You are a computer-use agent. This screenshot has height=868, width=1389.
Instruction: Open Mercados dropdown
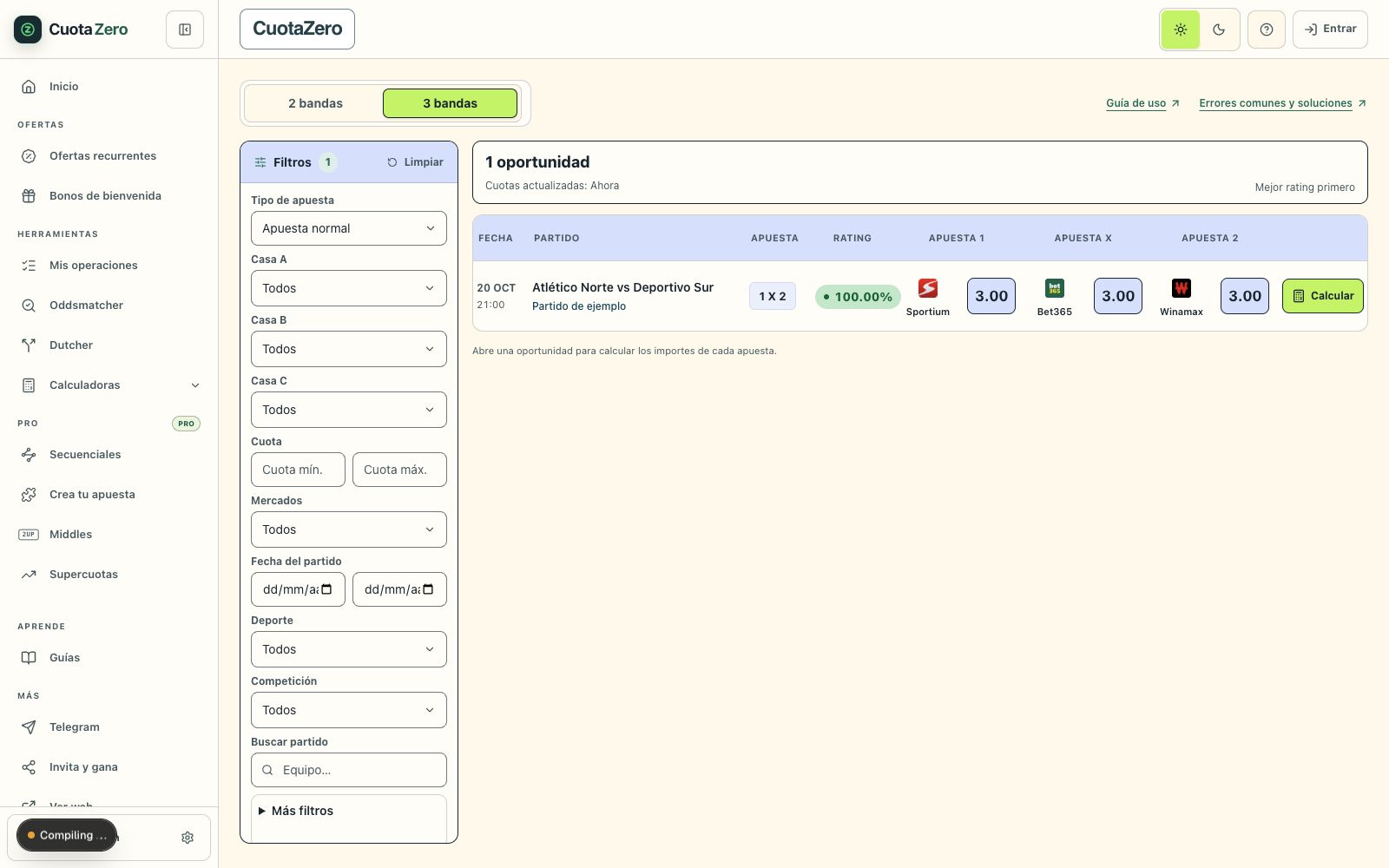tap(349, 529)
